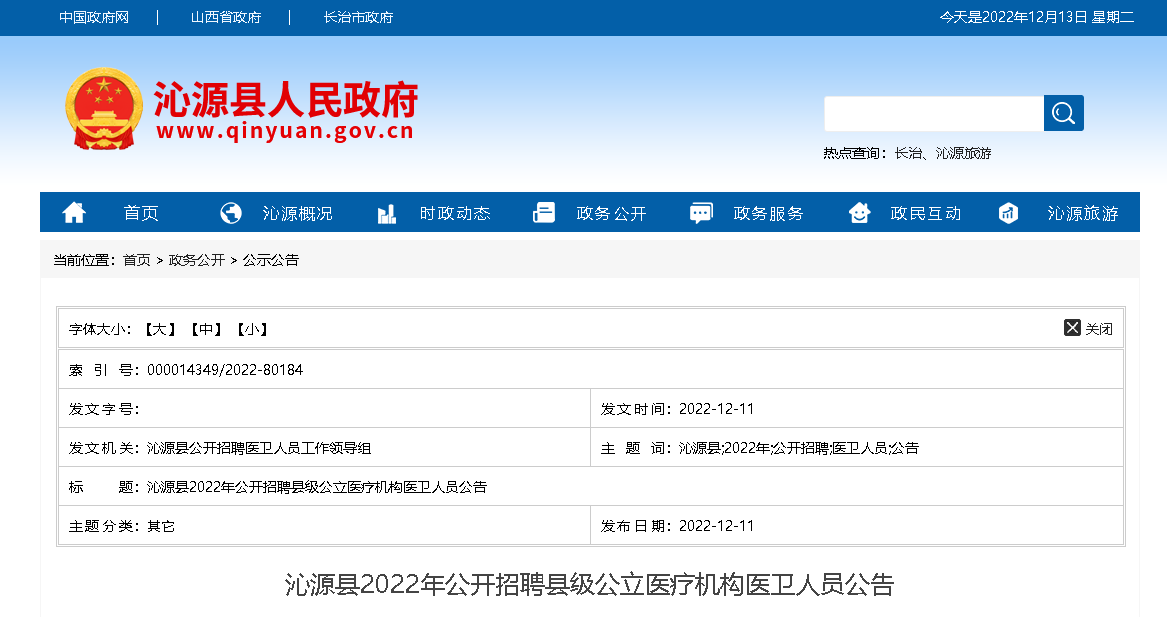Viewport: 1167px width, 617px height.
Task: Click the www.qinyuan.gov.cn URL text
Action: pyautogui.click(x=285, y=132)
